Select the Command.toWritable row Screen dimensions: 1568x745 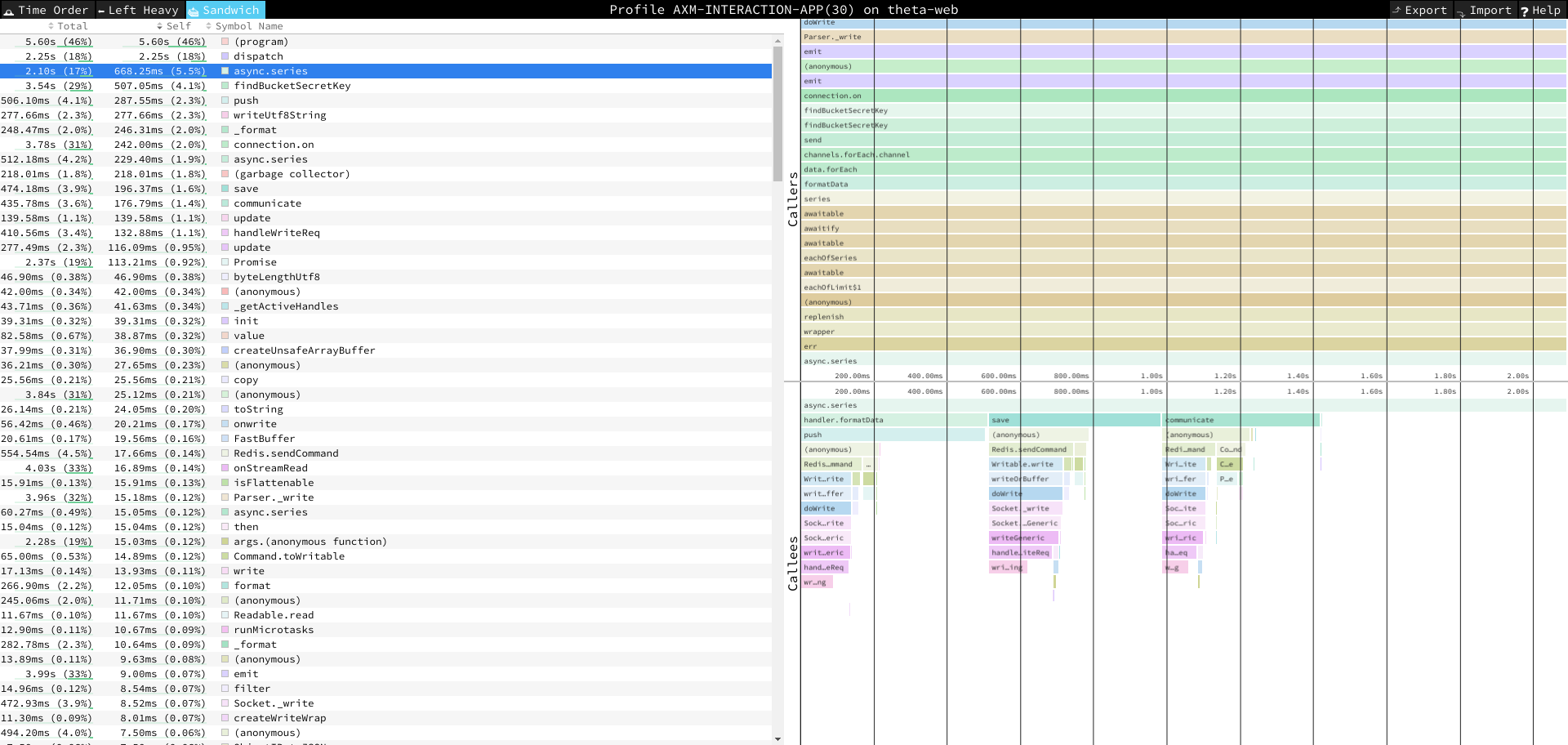(x=385, y=556)
